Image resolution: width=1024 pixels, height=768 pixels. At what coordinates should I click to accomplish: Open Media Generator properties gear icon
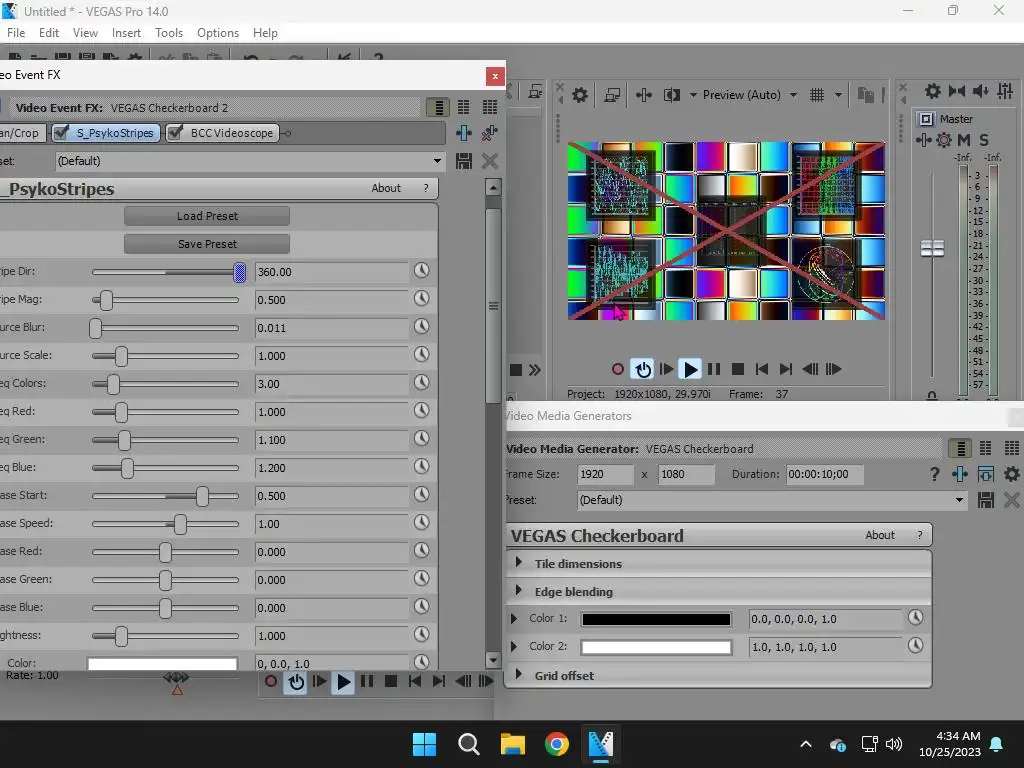(1012, 474)
